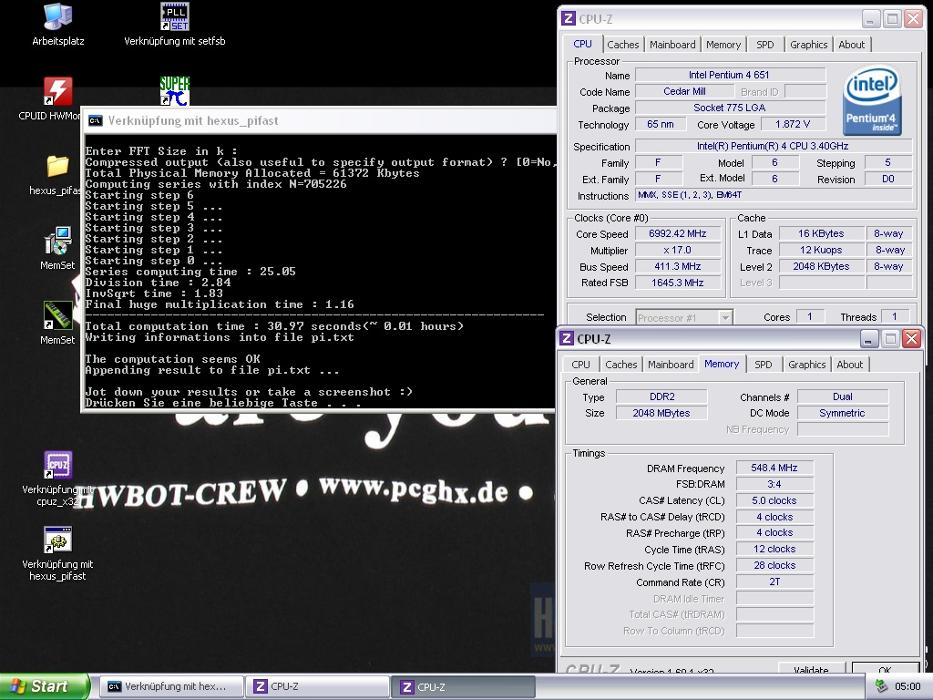
Task: Click the upper CPU-Z window title icon
Action: coord(568,18)
